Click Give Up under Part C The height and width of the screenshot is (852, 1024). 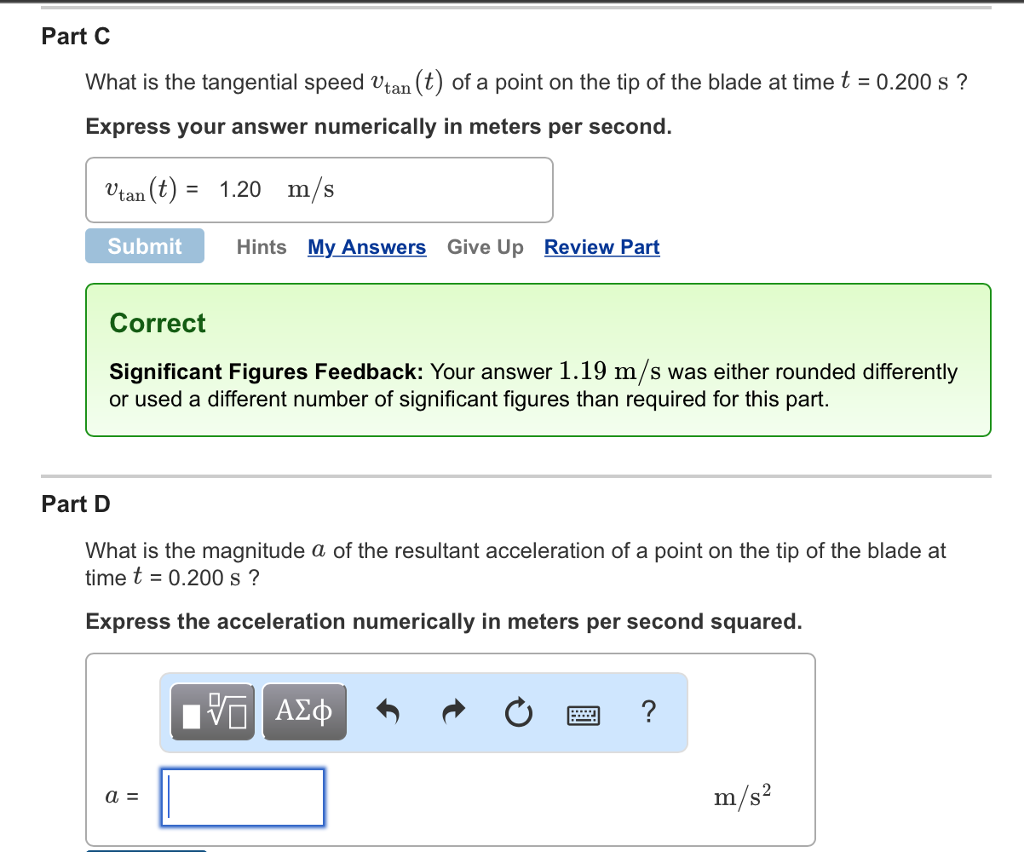click(x=485, y=247)
